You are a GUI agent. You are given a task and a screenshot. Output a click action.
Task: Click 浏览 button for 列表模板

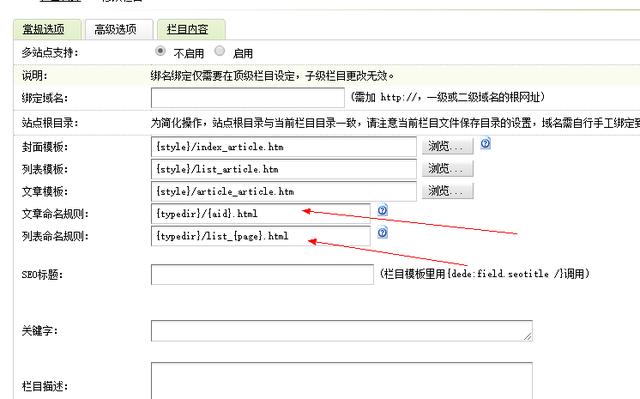point(448,168)
